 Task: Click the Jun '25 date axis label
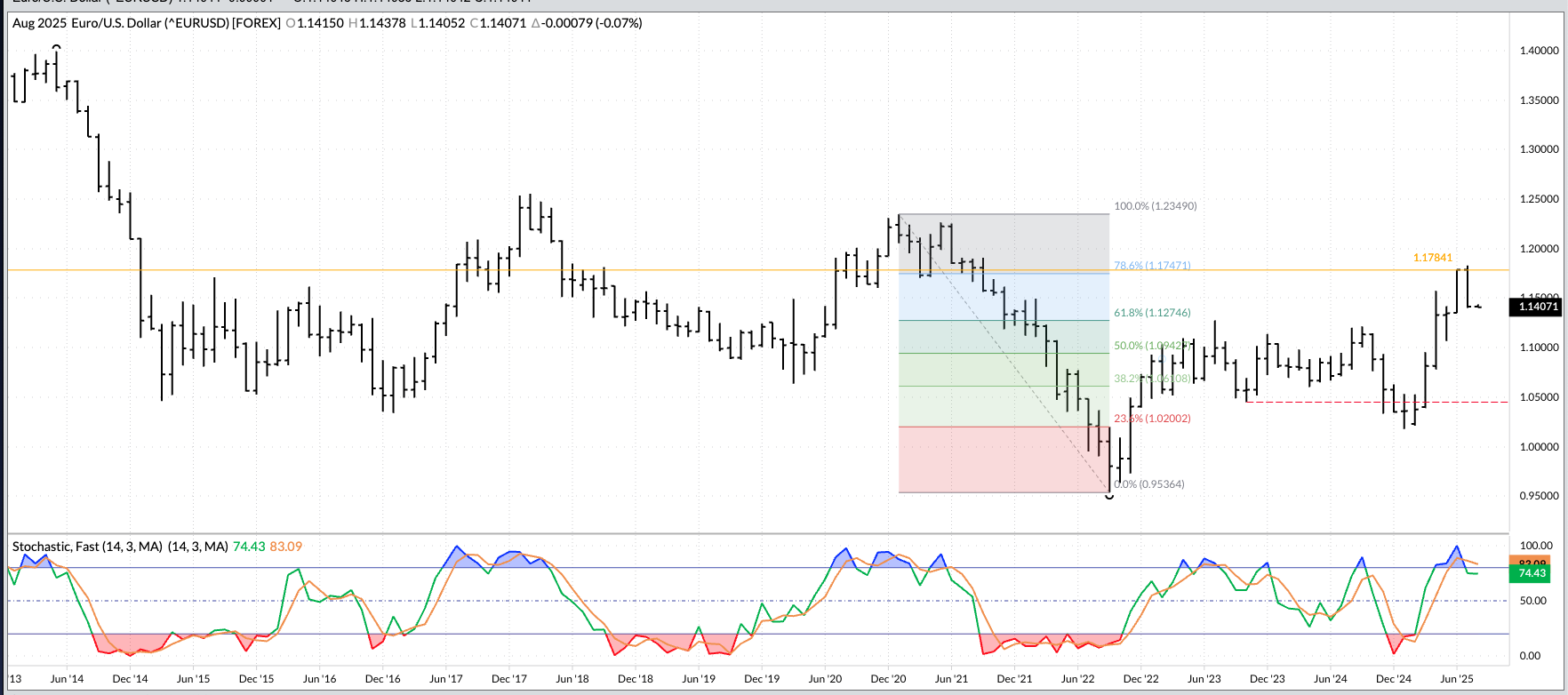[1455, 679]
